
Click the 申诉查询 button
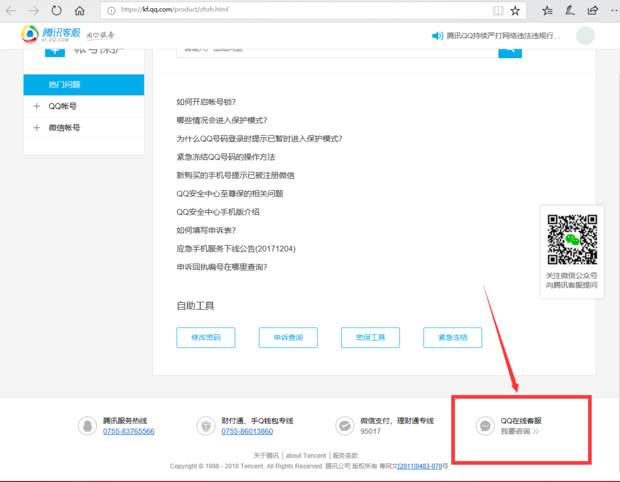tap(288, 338)
